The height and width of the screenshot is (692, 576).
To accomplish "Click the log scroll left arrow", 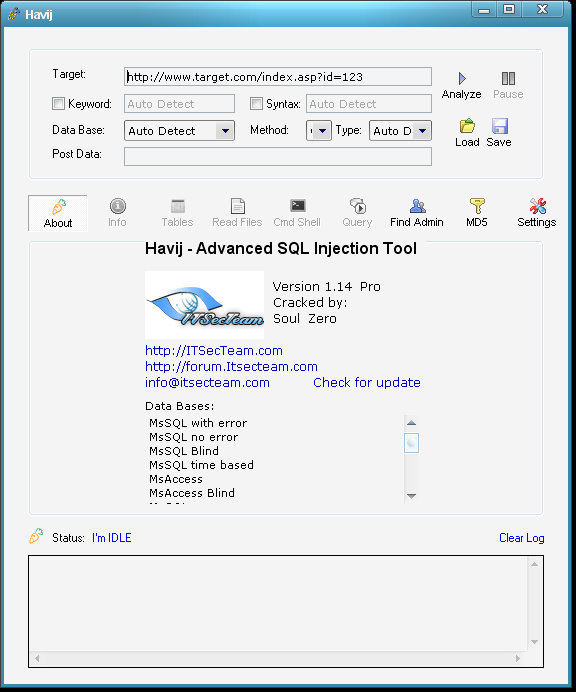I will click(37, 658).
